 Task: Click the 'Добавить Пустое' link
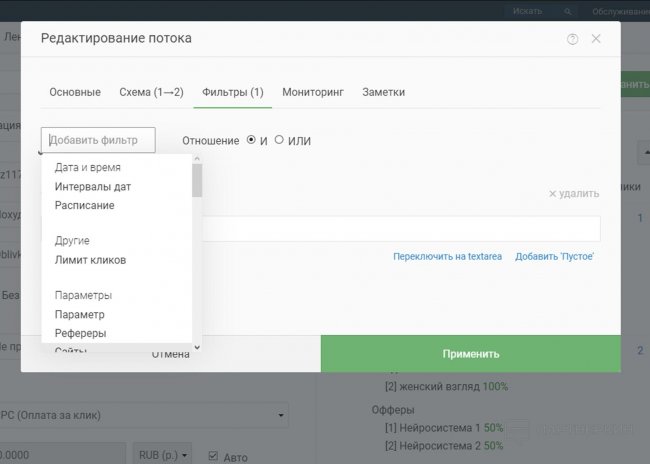point(555,257)
